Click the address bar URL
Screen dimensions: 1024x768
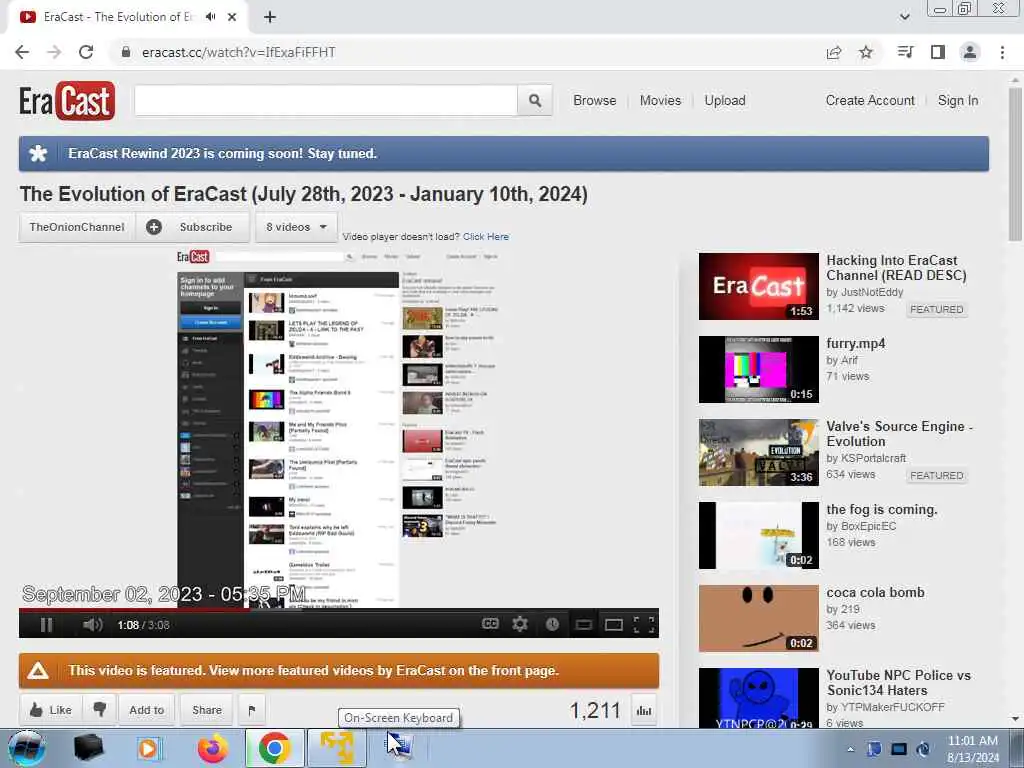click(x=238, y=52)
